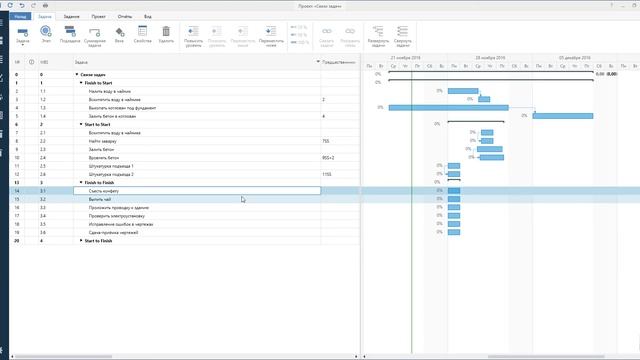640x360 pixels.
Task: Select the task 'Залить бетон в котлован'
Action: click(x=112, y=116)
